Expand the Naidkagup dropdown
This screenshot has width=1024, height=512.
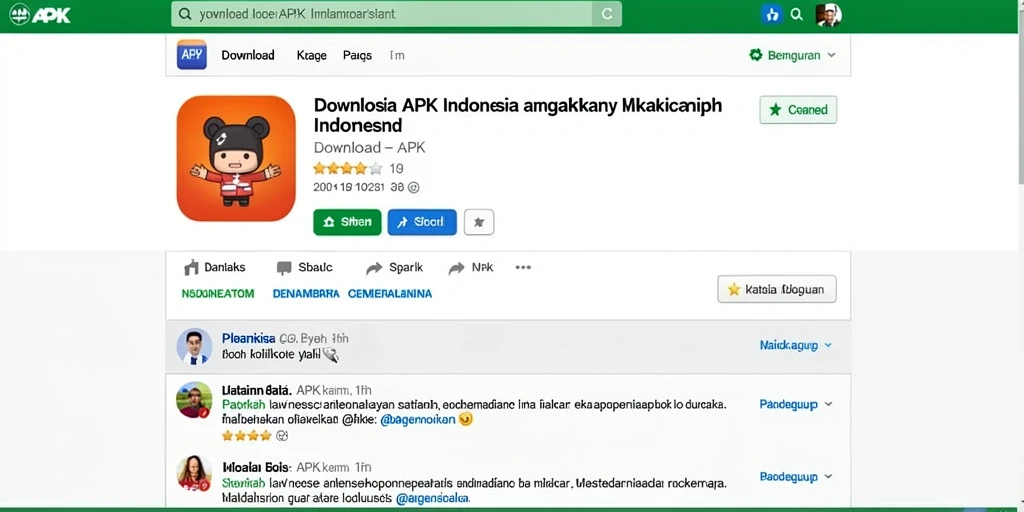pyautogui.click(x=796, y=345)
